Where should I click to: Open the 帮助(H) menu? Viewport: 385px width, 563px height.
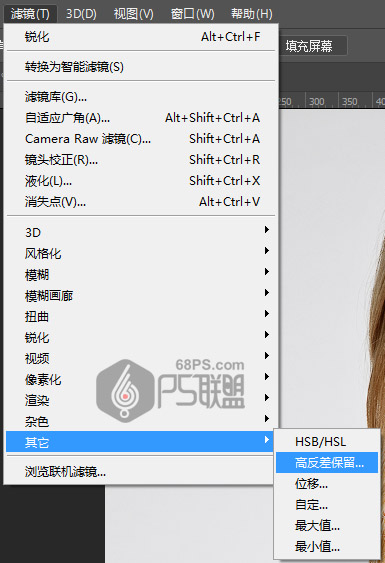(251, 14)
